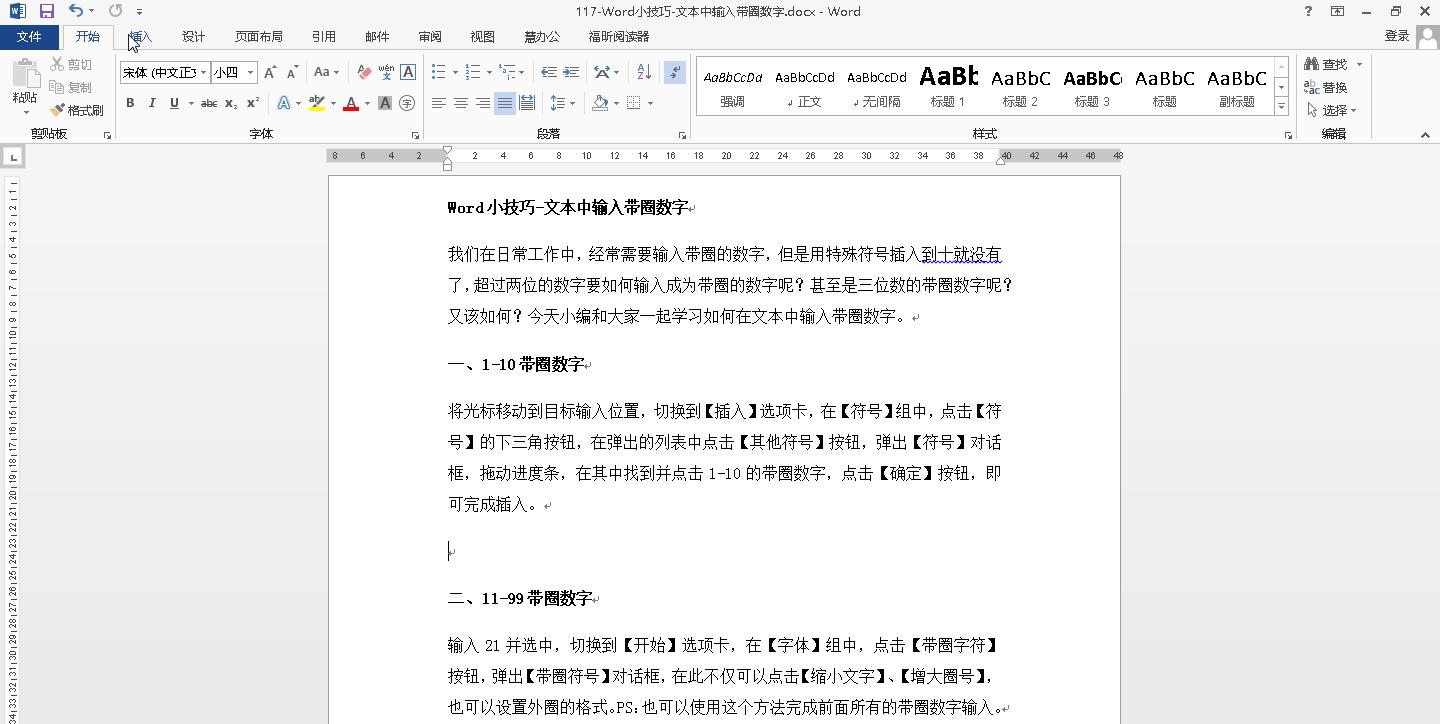
Task: Click the Decrease Indent icon
Action: pos(549,72)
